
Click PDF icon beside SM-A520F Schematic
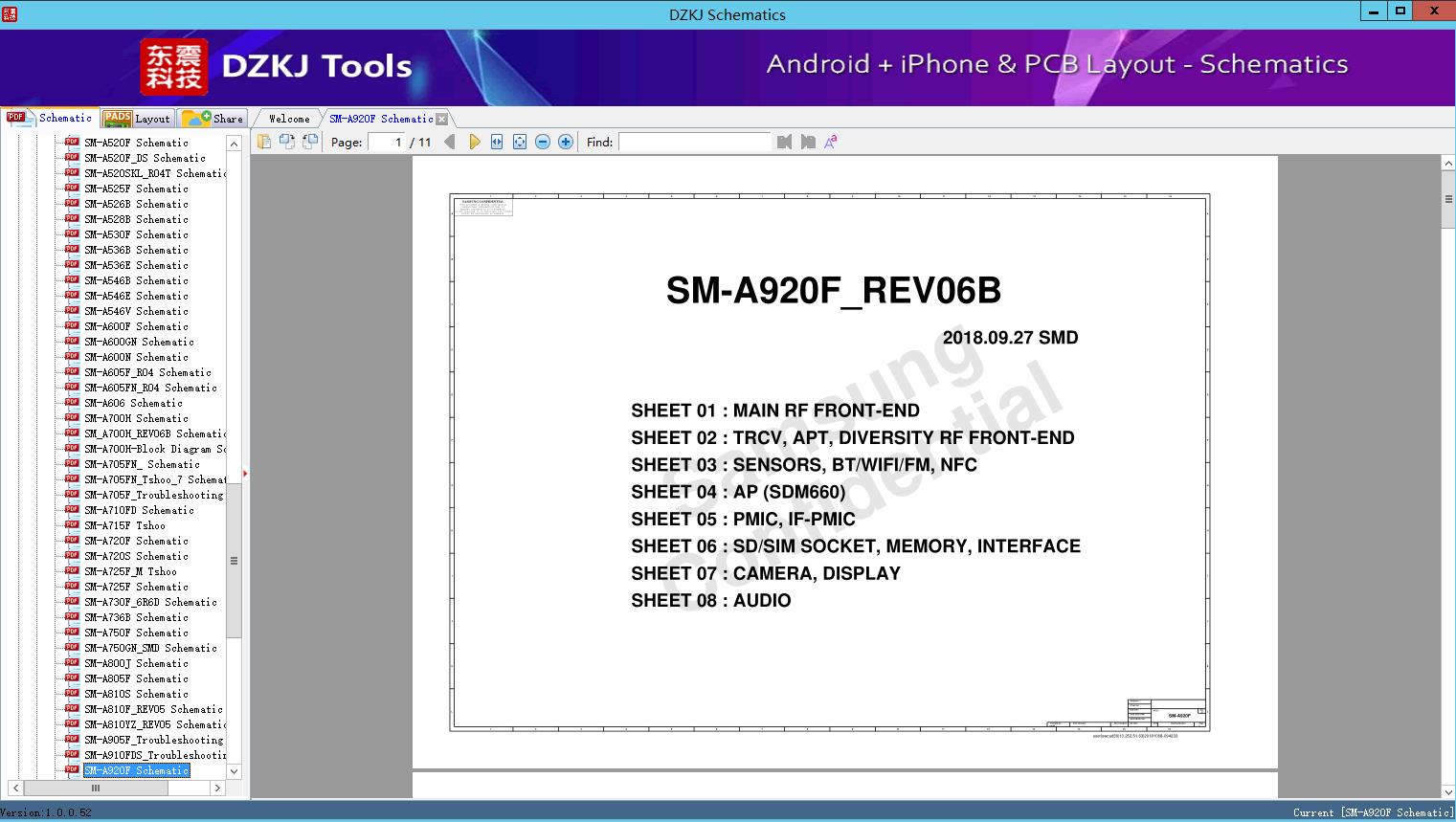pos(72,142)
